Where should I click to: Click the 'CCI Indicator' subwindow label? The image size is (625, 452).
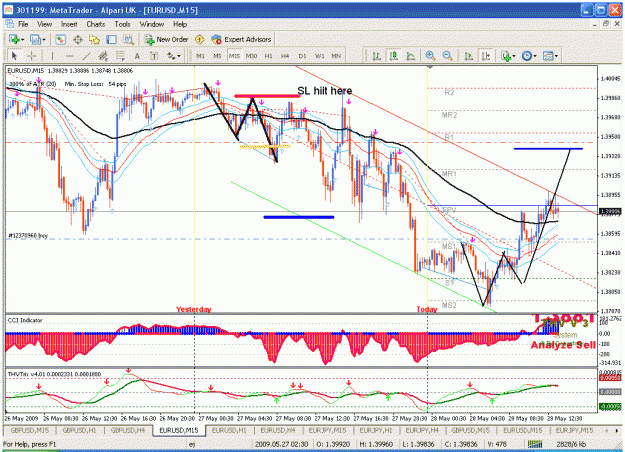(25, 320)
